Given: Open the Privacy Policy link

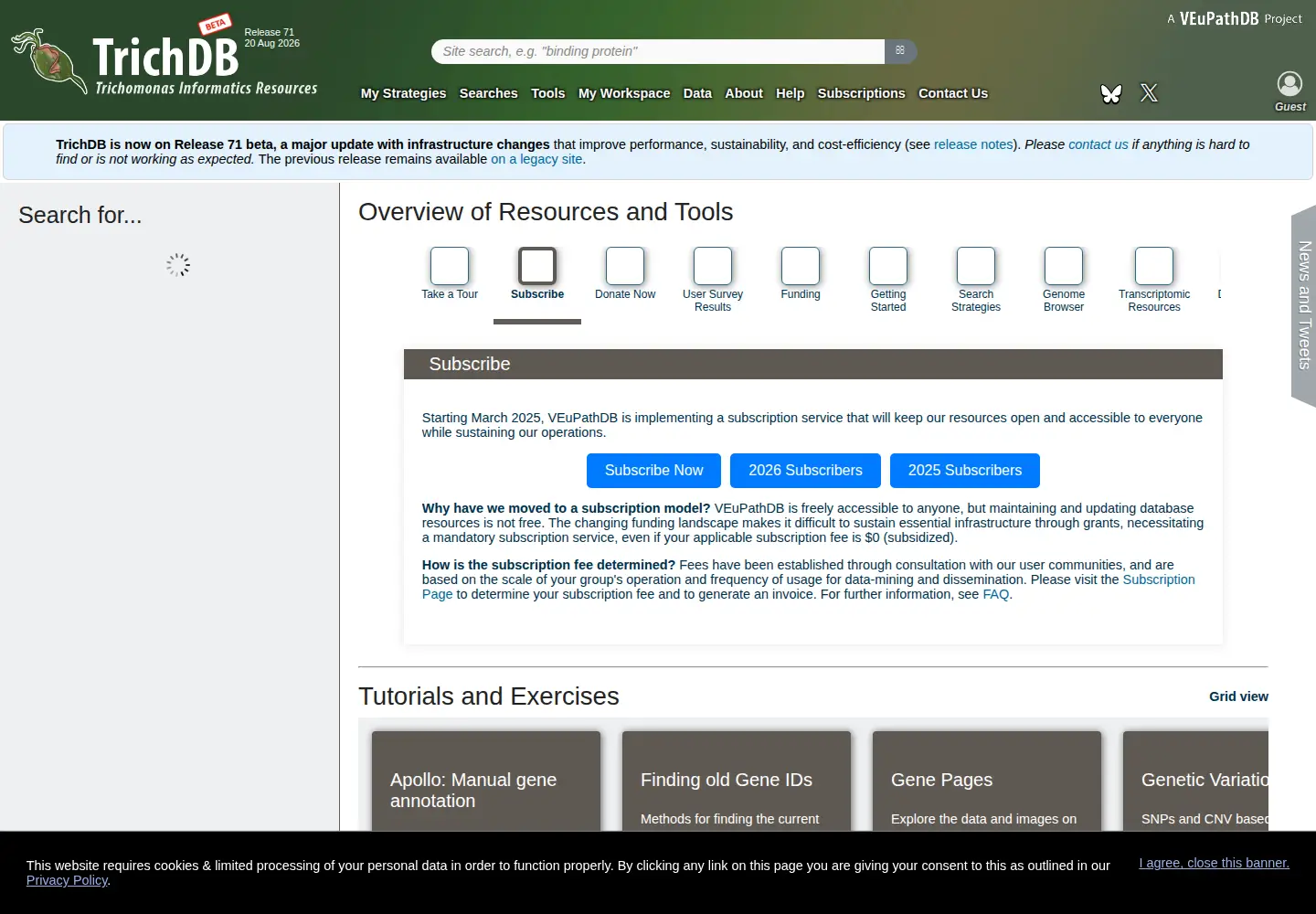Looking at the screenshot, I should [67, 880].
